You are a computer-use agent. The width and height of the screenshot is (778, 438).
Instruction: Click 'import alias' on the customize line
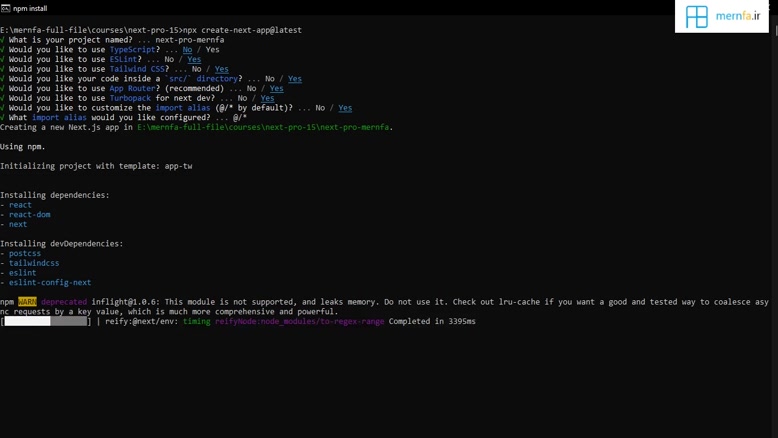pyautogui.click(x=183, y=108)
